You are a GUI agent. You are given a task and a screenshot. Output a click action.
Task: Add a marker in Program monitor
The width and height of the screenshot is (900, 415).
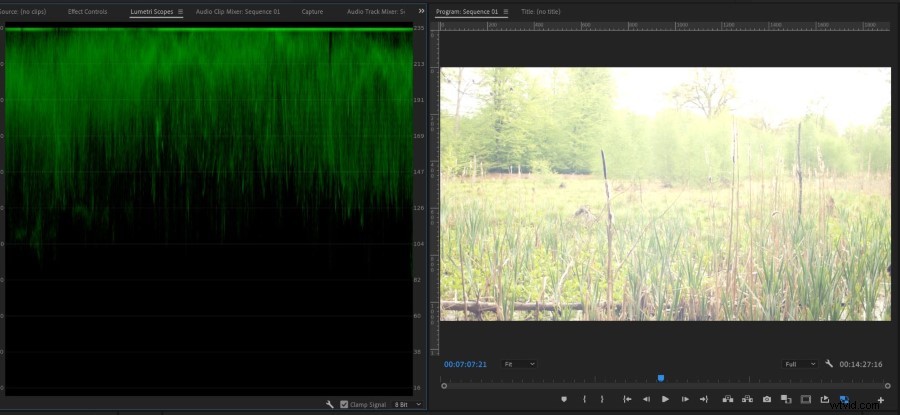564,399
